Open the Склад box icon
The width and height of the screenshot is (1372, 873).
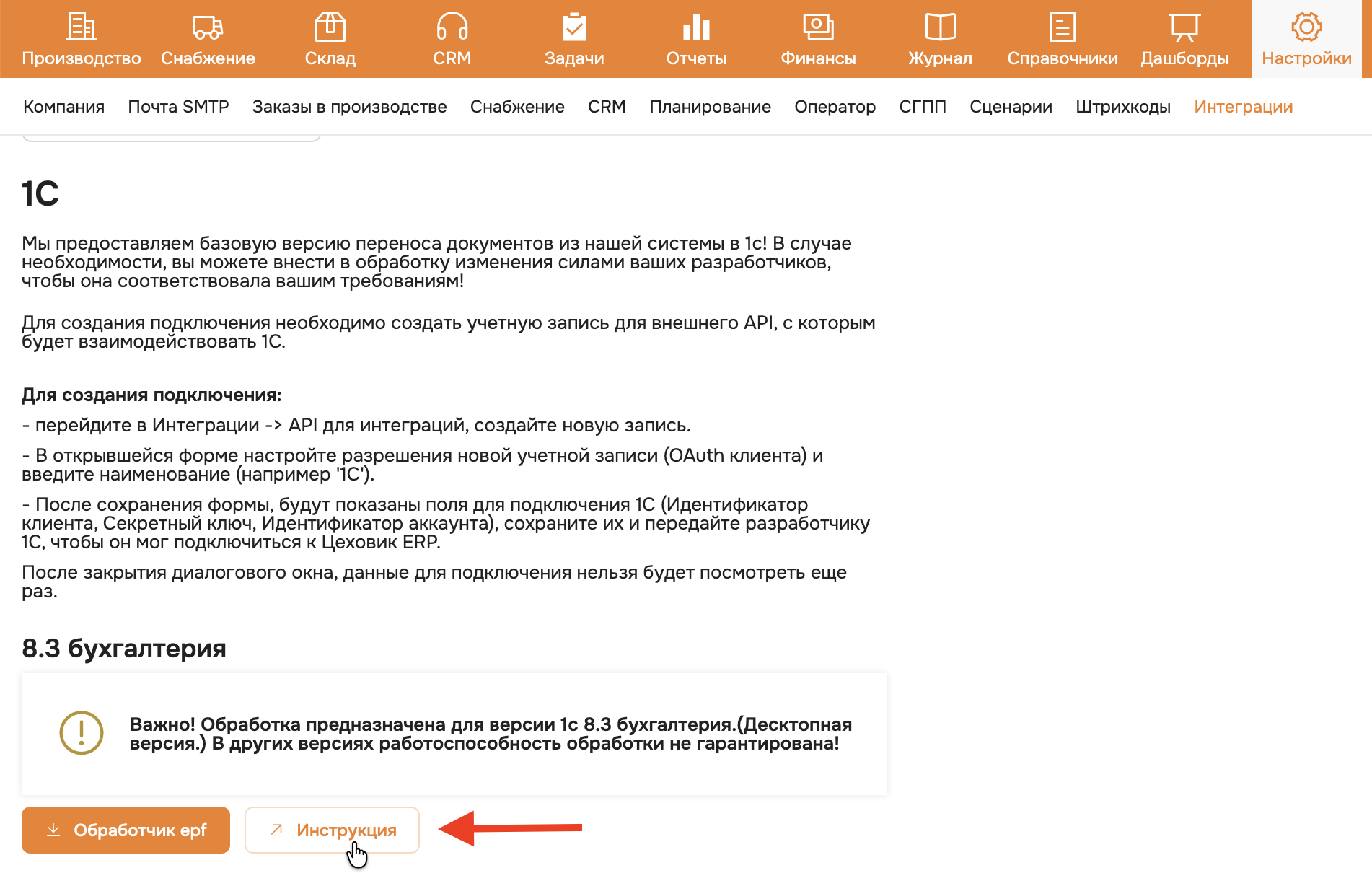(x=330, y=27)
